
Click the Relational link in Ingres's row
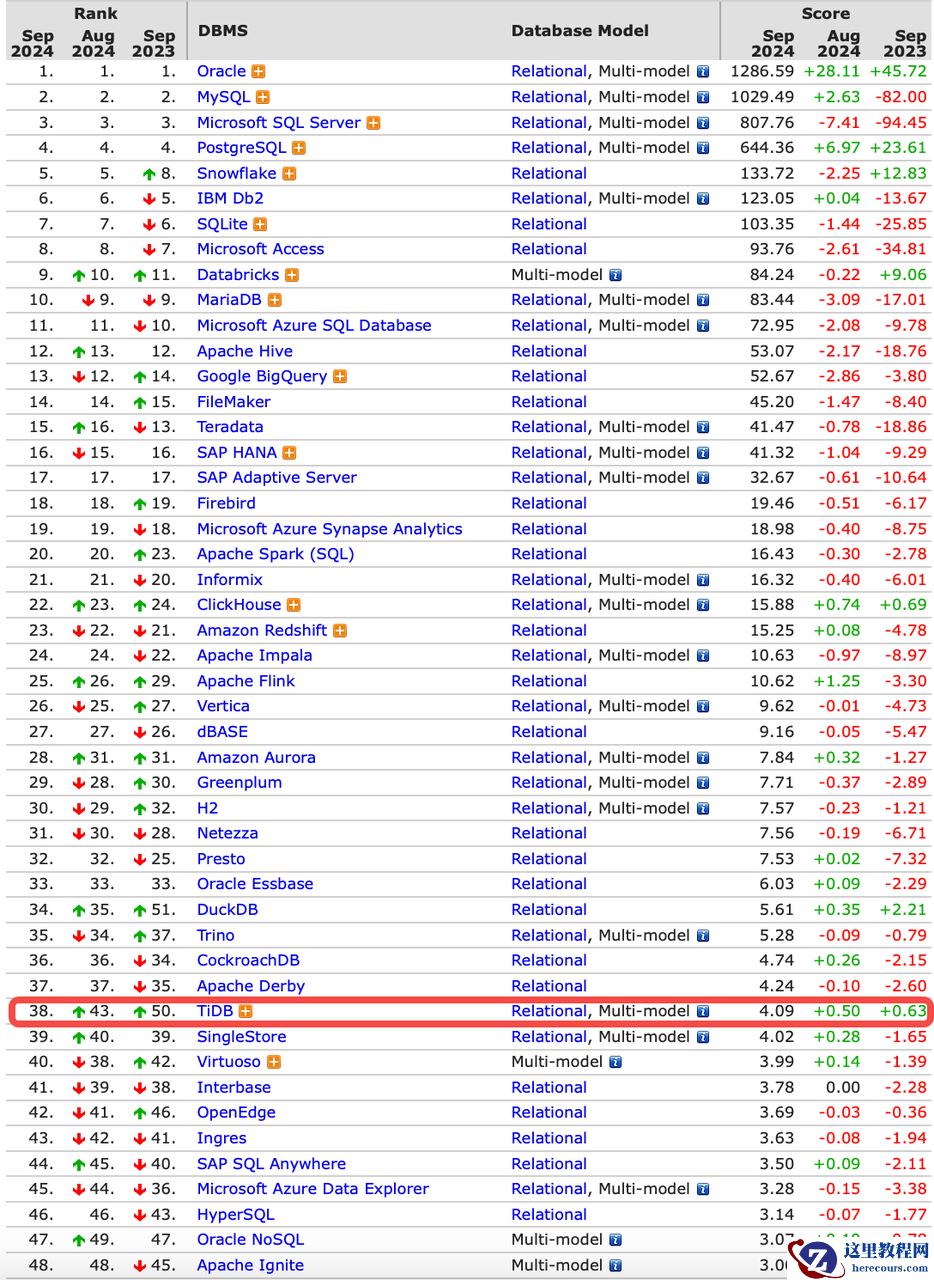click(x=549, y=1138)
